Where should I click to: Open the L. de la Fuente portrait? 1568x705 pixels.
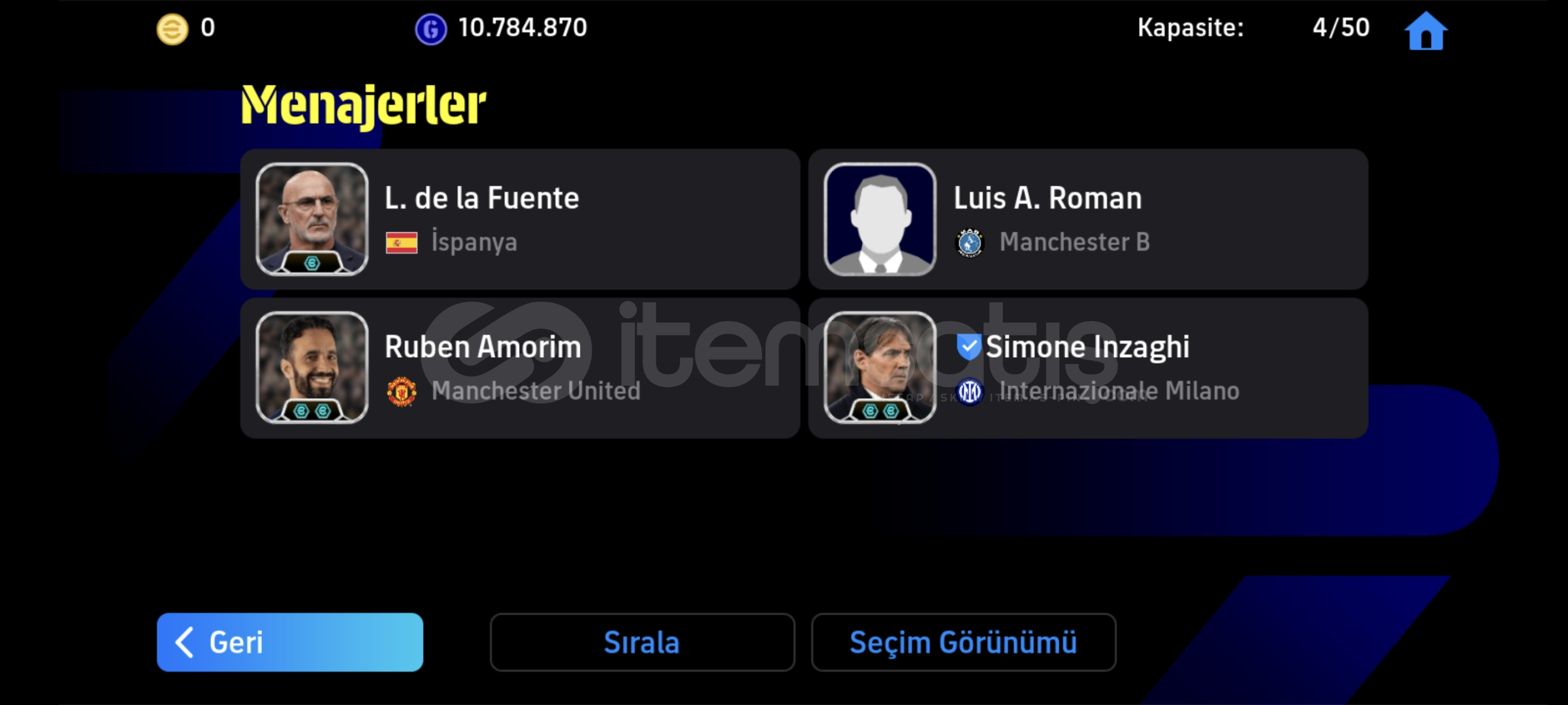(x=312, y=219)
